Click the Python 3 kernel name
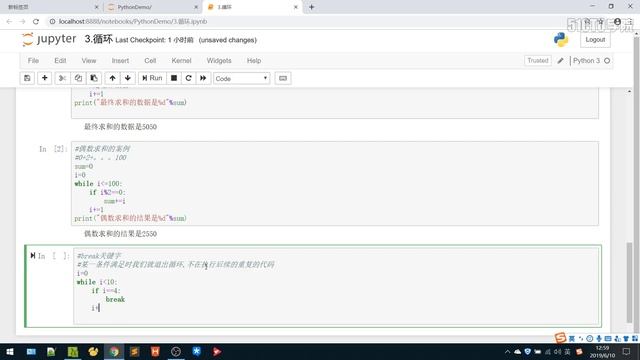This screenshot has height=360, width=640. click(587, 60)
